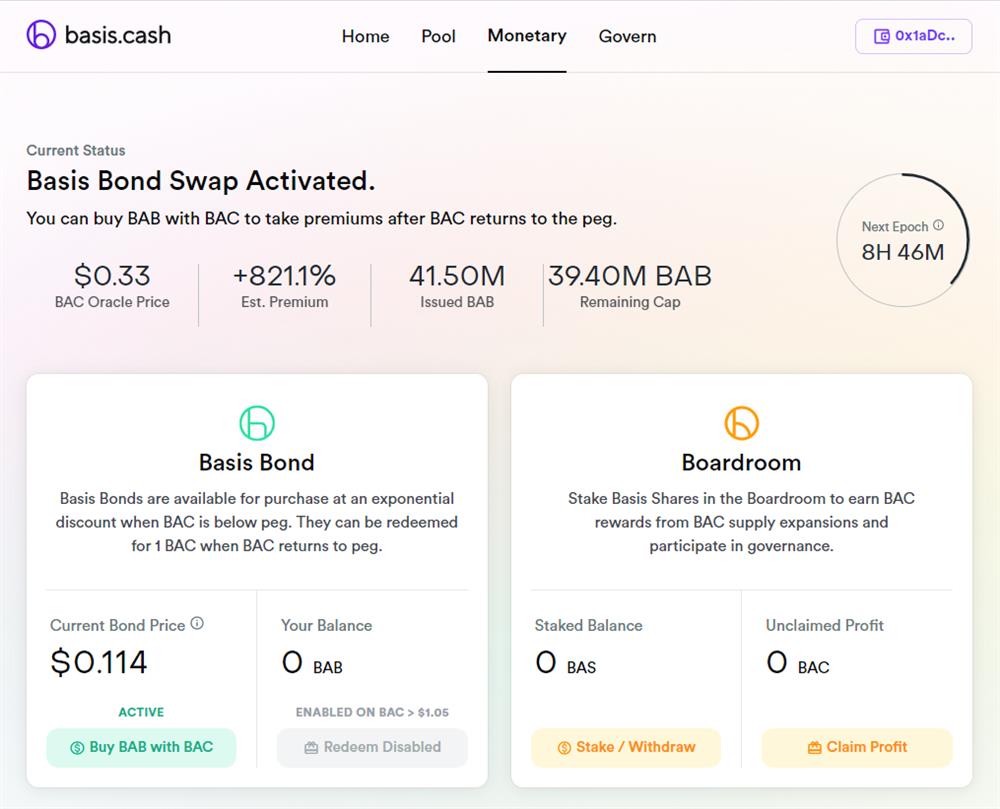Click the $0.33 BAC Oracle Price stat
This screenshot has height=809, width=1000.
pyautogui.click(x=112, y=276)
